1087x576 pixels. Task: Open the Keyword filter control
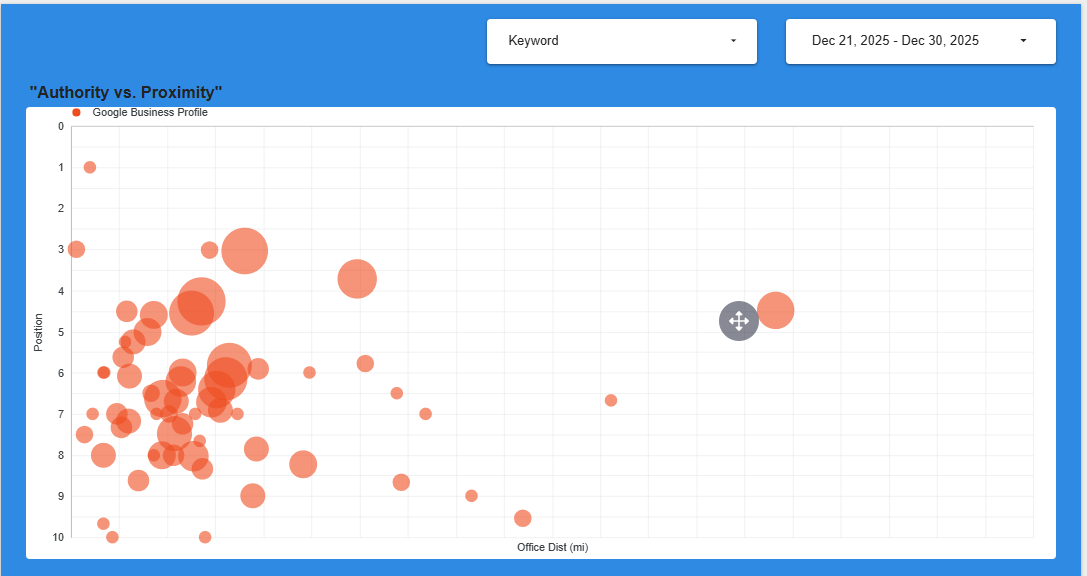(x=621, y=41)
